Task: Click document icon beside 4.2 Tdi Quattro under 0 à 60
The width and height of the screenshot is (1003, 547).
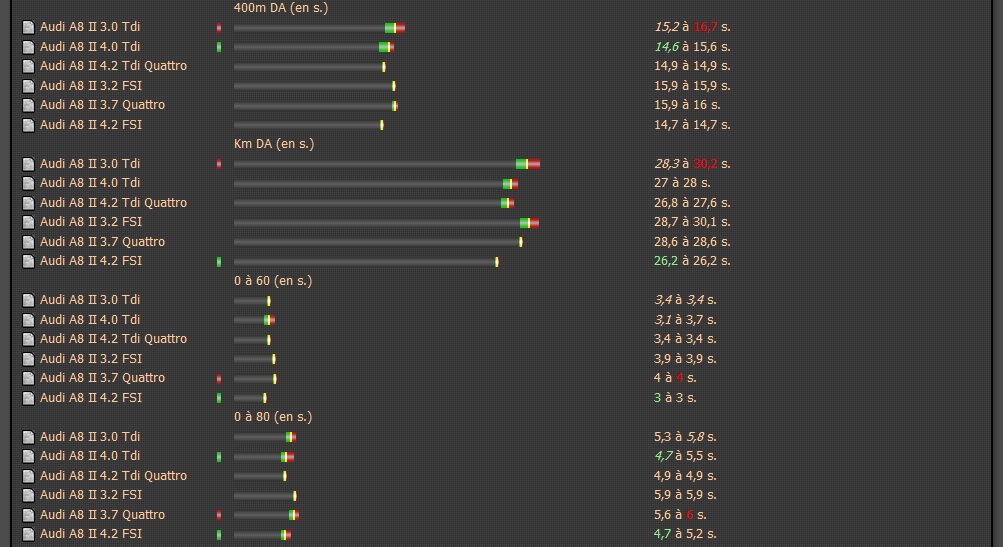Action: [28, 339]
